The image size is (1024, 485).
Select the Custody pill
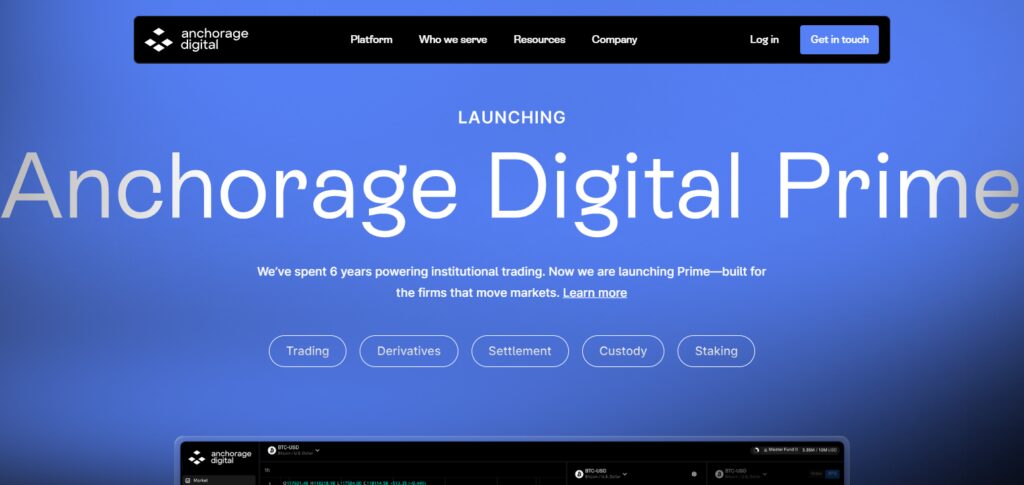tap(623, 351)
